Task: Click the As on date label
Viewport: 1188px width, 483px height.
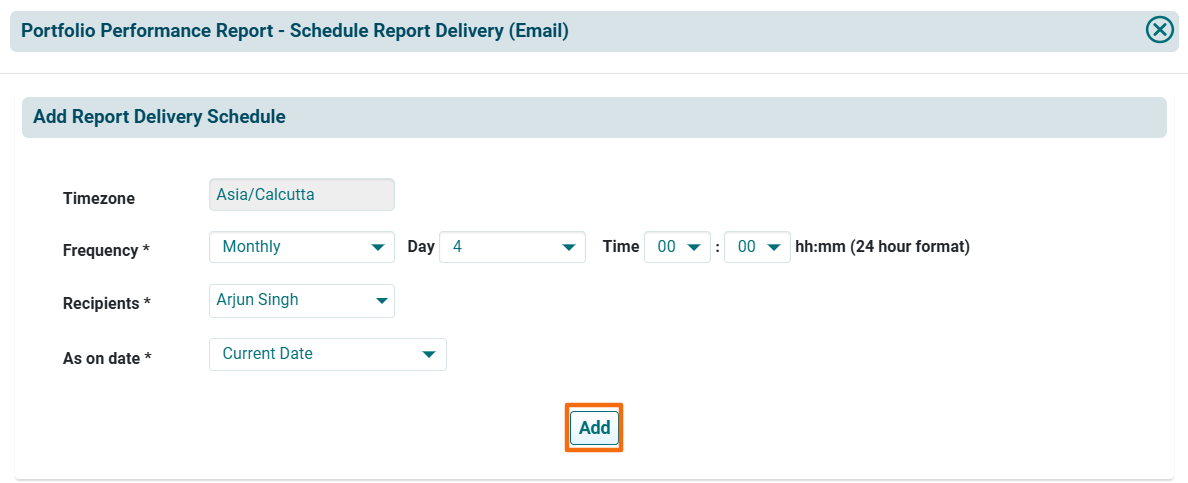Action: tap(107, 358)
